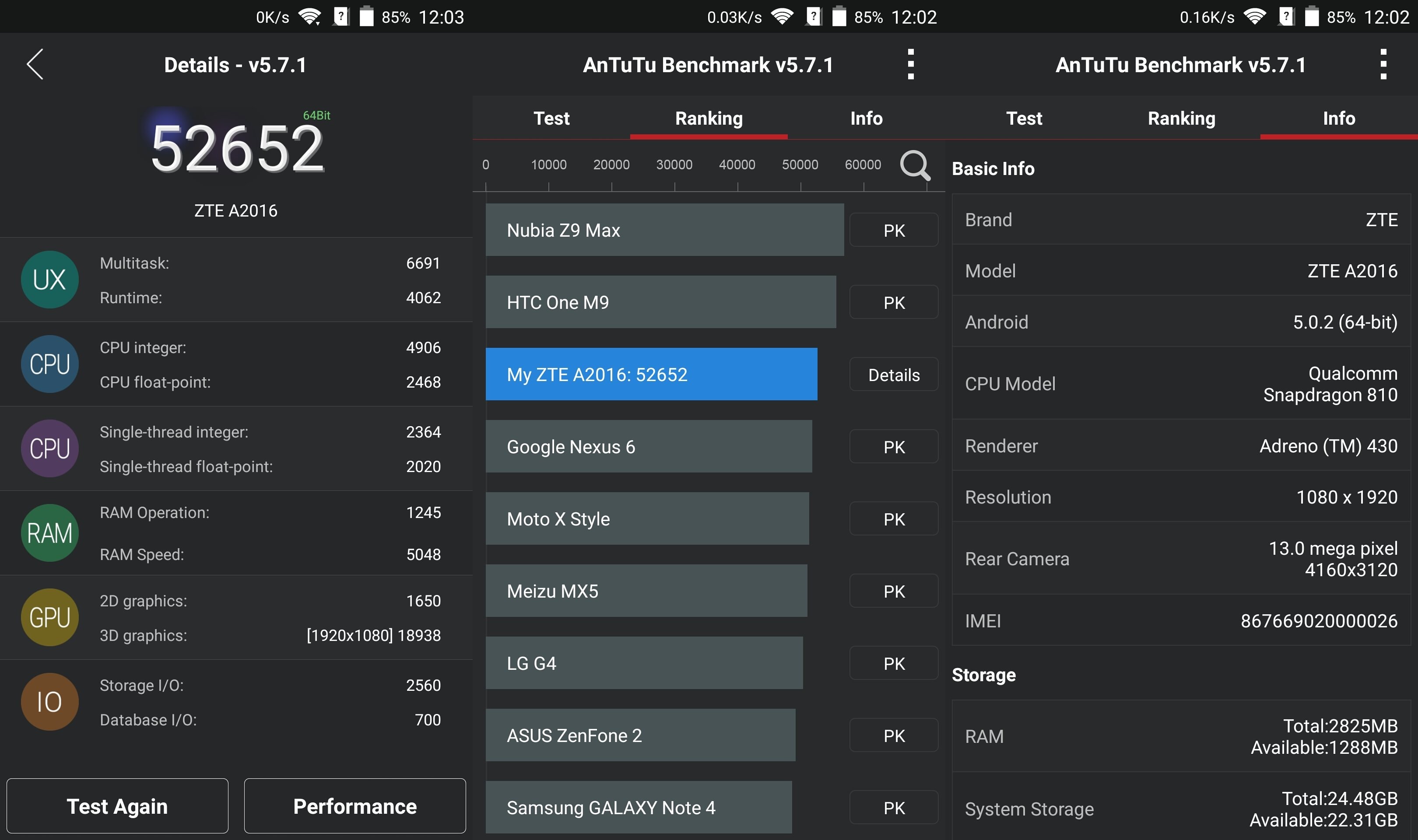Image resolution: width=1418 pixels, height=840 pixels.
Task: Tap the green RAM category icon
Action: point(50,532)
